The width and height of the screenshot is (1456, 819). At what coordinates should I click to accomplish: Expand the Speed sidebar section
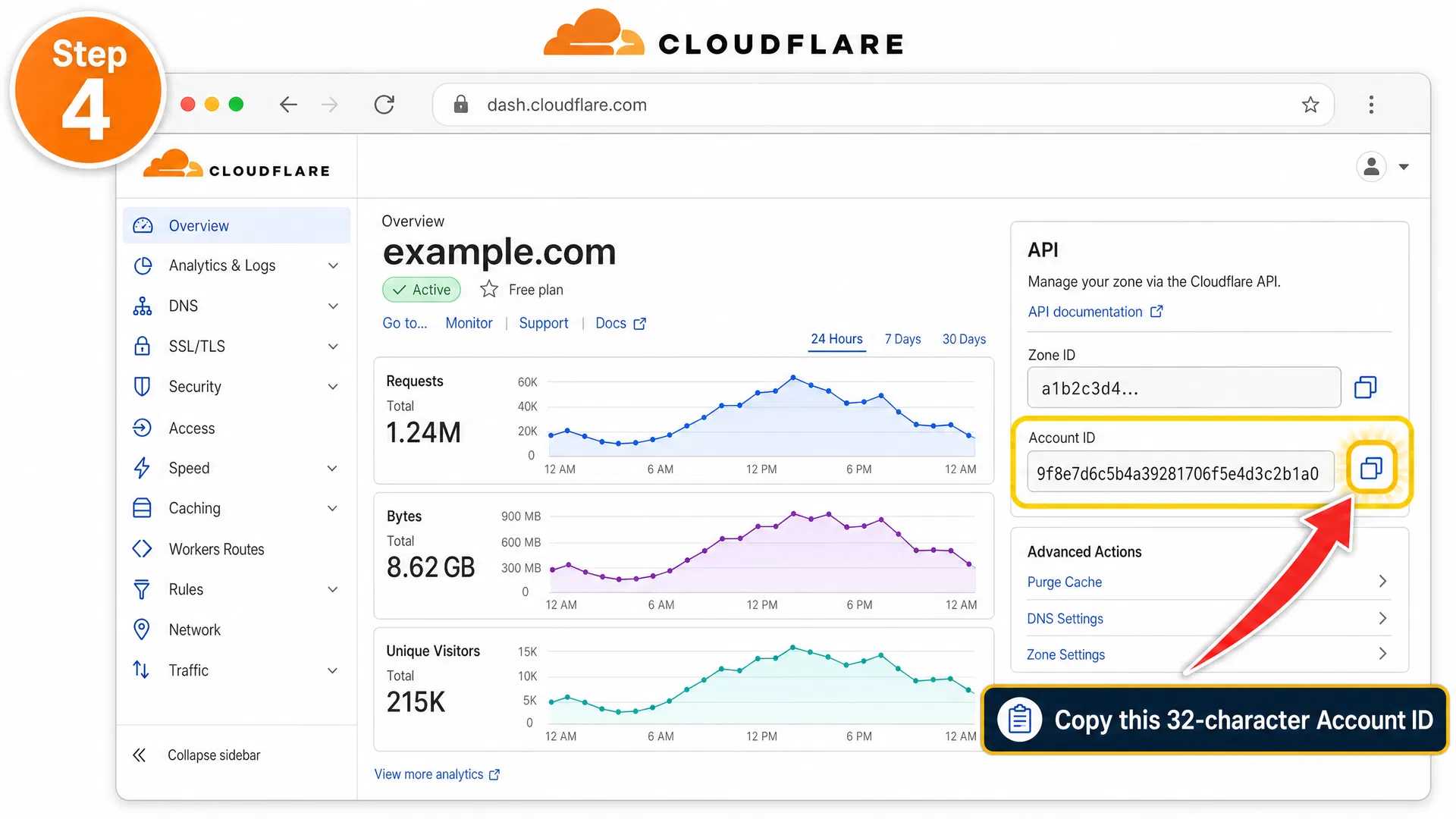(x=333, y=468)
